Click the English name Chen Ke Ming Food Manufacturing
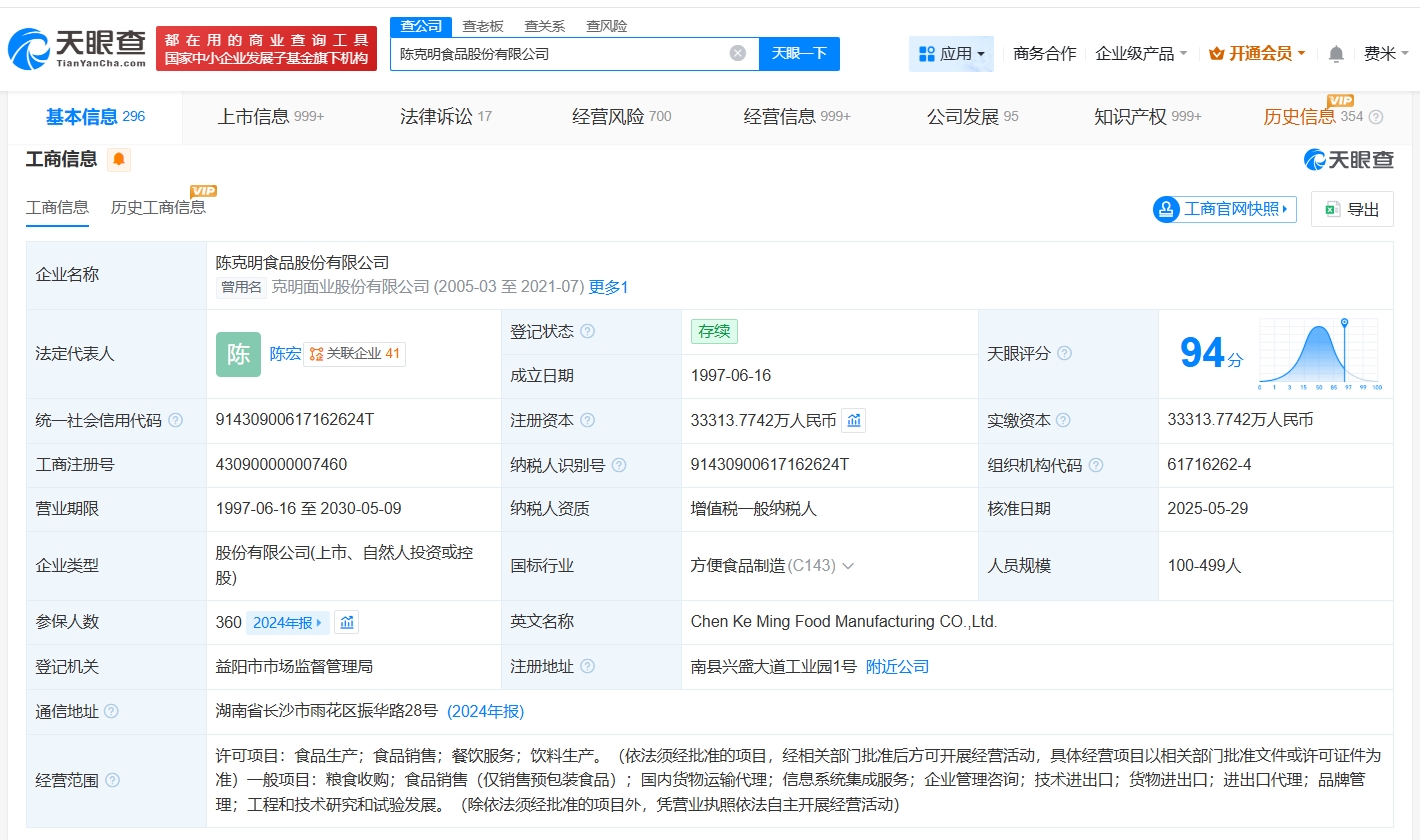The image size is (1420, 840). [x=844, y=622]
